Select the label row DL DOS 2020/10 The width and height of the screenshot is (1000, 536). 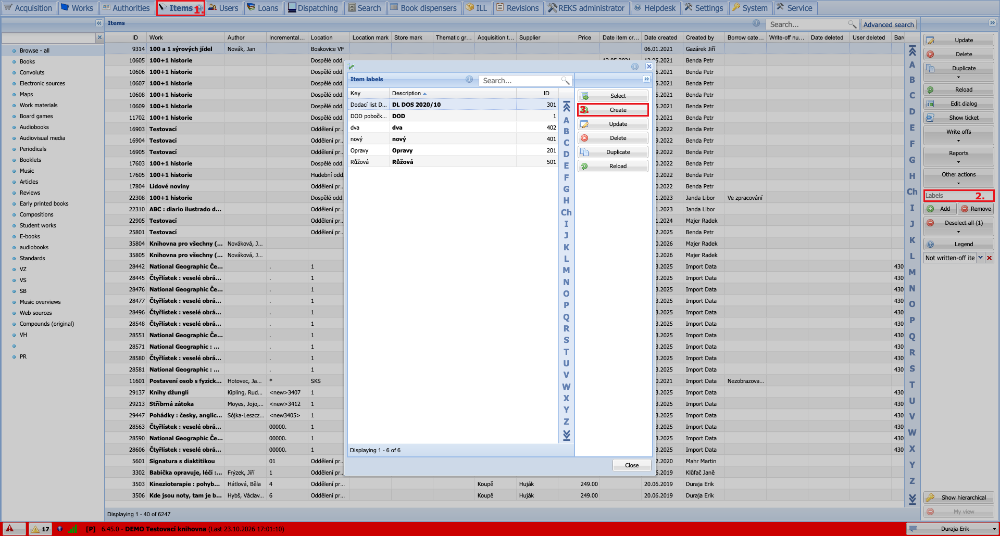[452, 105]
